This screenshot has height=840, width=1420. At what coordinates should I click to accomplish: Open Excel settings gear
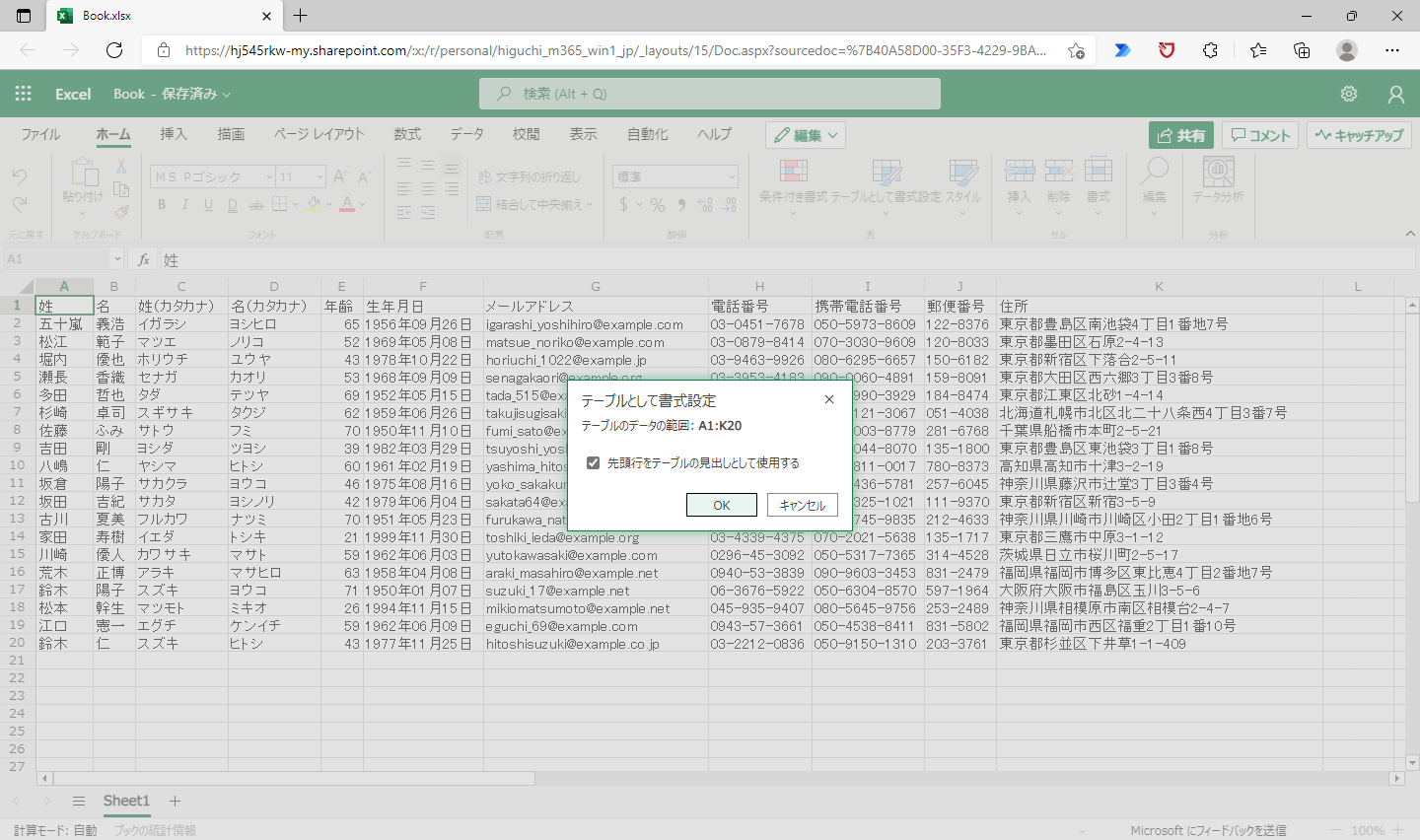coord(1349,94)
